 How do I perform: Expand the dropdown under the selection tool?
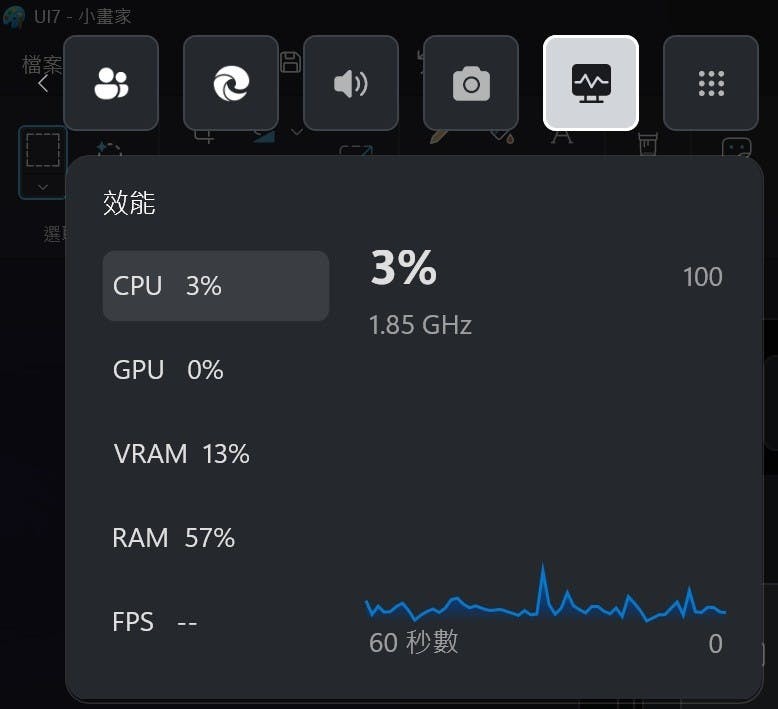click(x=42, y=186)
